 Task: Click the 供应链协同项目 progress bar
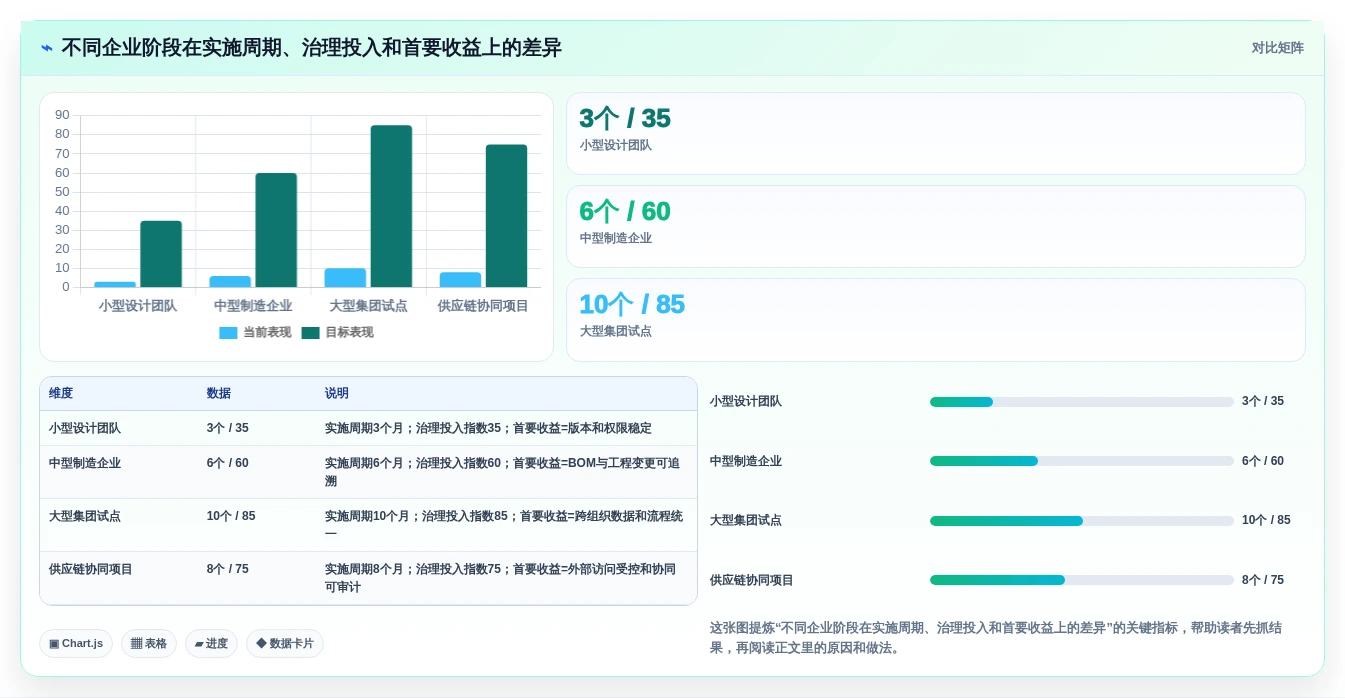[1082, 580]
